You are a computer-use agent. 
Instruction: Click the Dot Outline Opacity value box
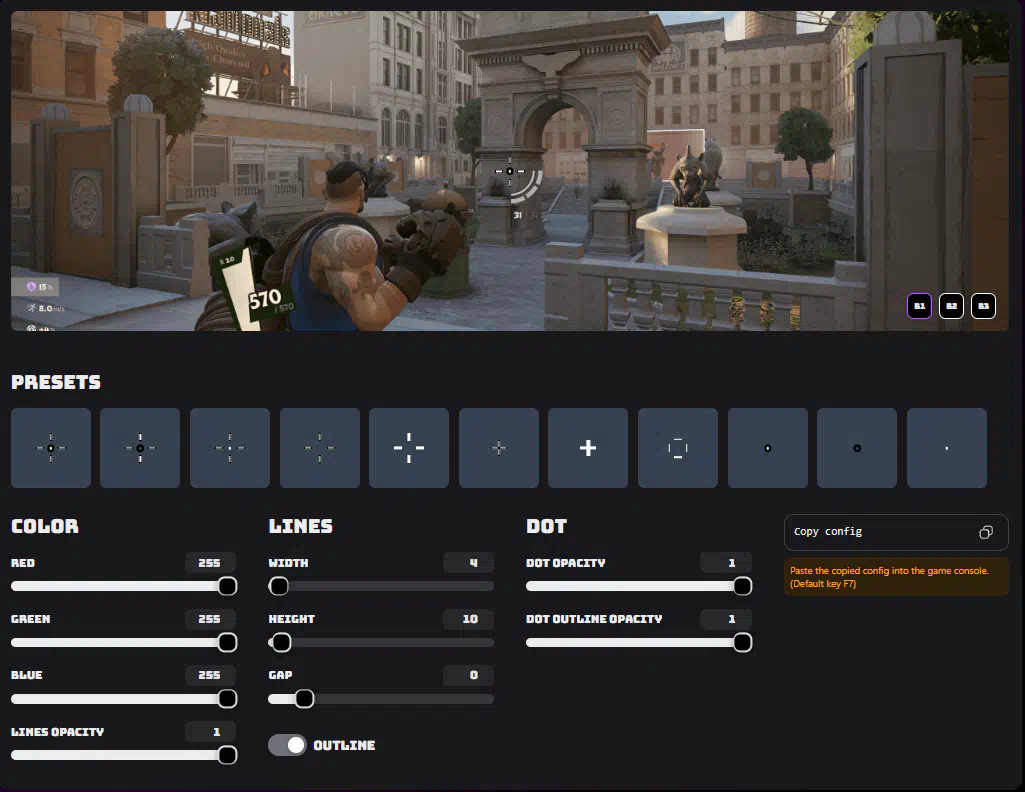click(x=726, y=619)
